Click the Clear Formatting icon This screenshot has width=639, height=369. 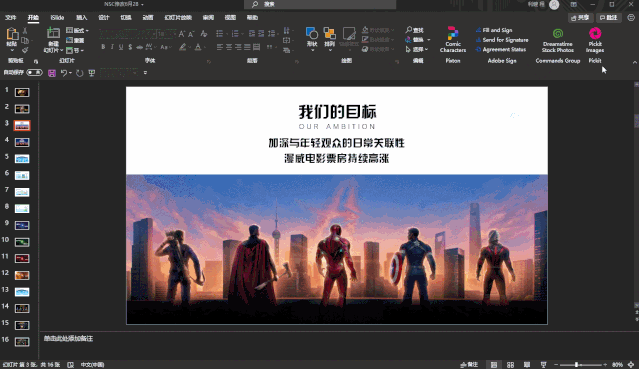204,34
